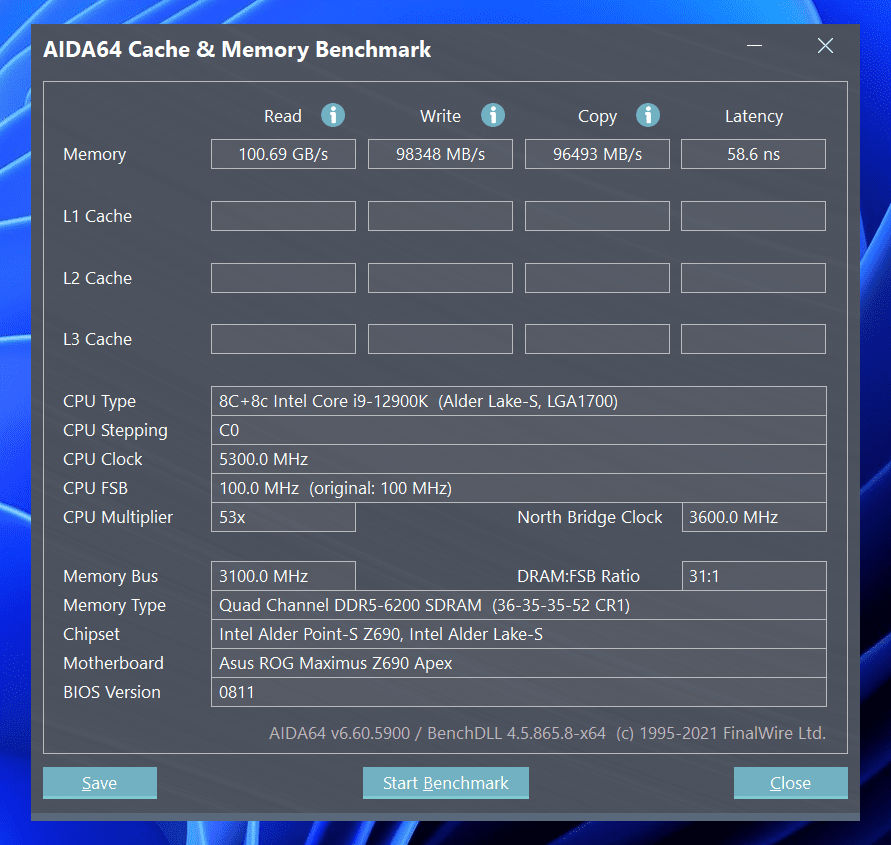
Task: Click the empty L3 Cache Read field
Action: (x=284, y=339)
